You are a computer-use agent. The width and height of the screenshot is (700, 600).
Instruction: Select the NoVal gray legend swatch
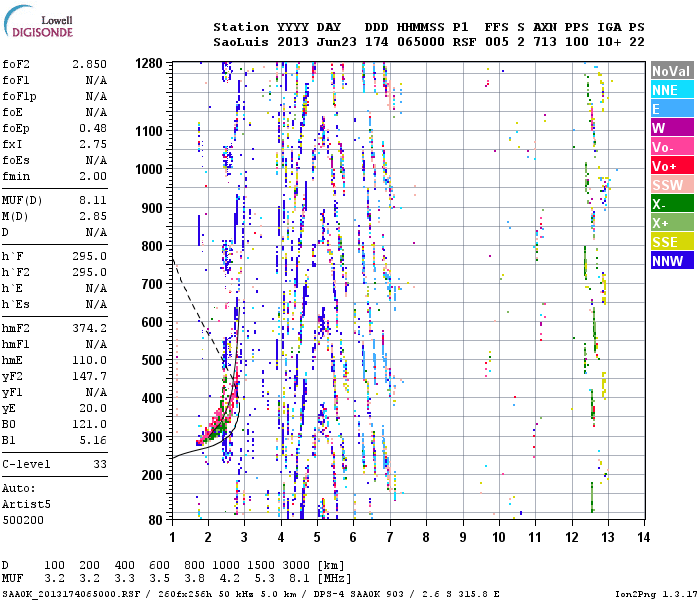click(x=672, y=71)
